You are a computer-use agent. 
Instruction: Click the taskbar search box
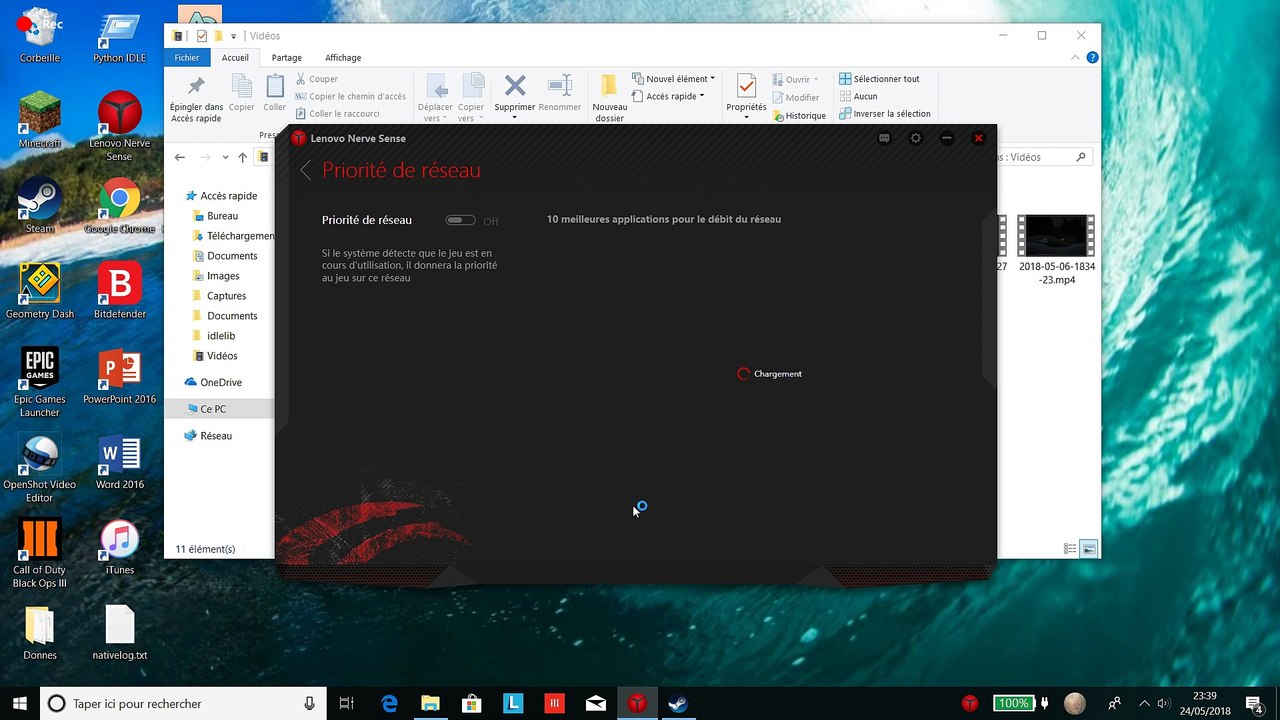182,704
